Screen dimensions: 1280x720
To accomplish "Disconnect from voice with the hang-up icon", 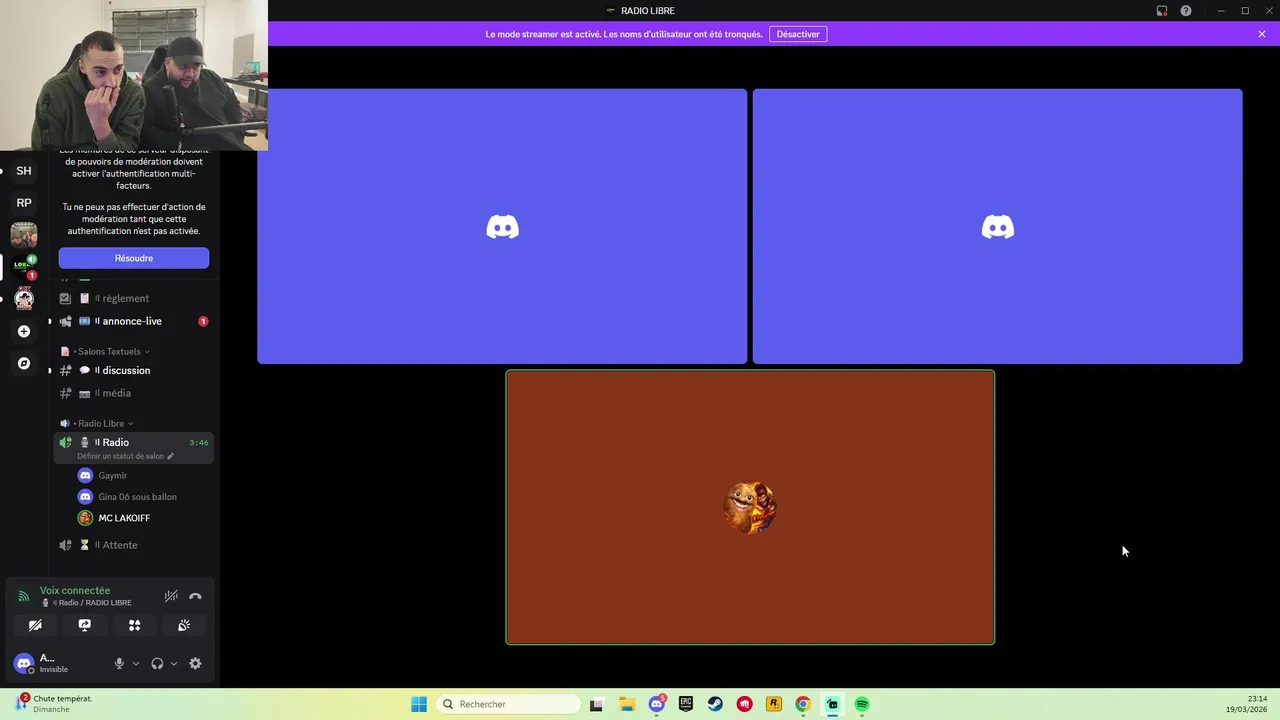I will click(x=195, y=596).
